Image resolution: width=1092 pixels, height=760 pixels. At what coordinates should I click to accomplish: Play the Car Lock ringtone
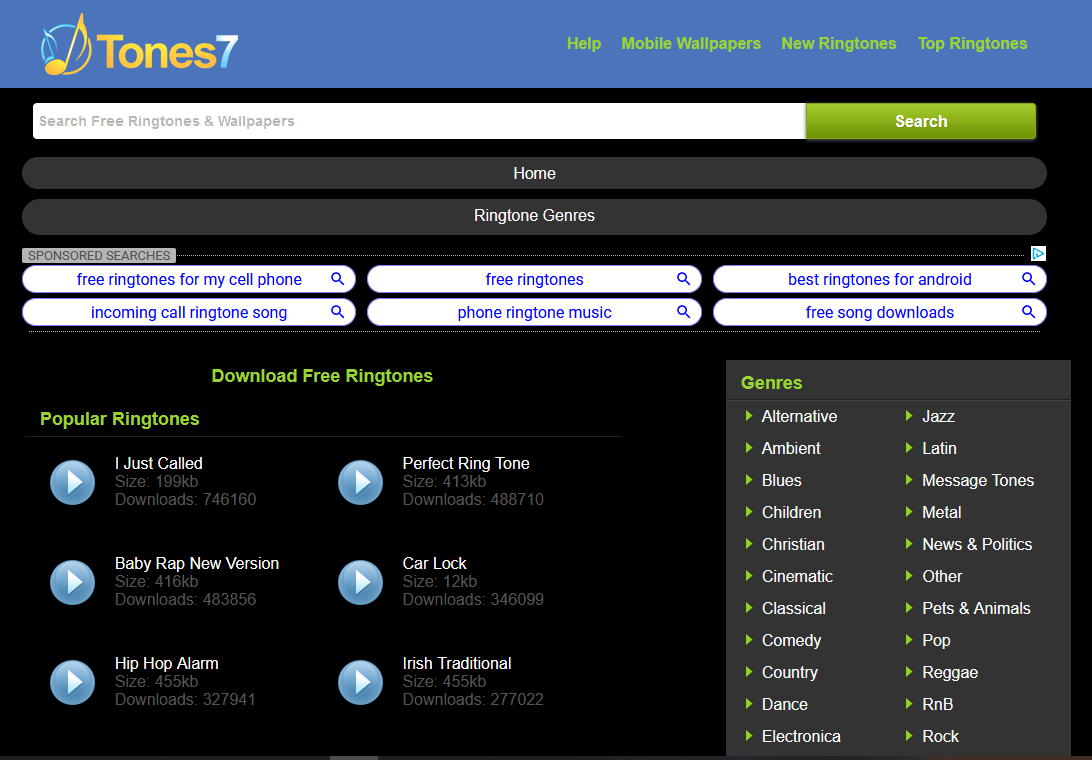(360, 582)
